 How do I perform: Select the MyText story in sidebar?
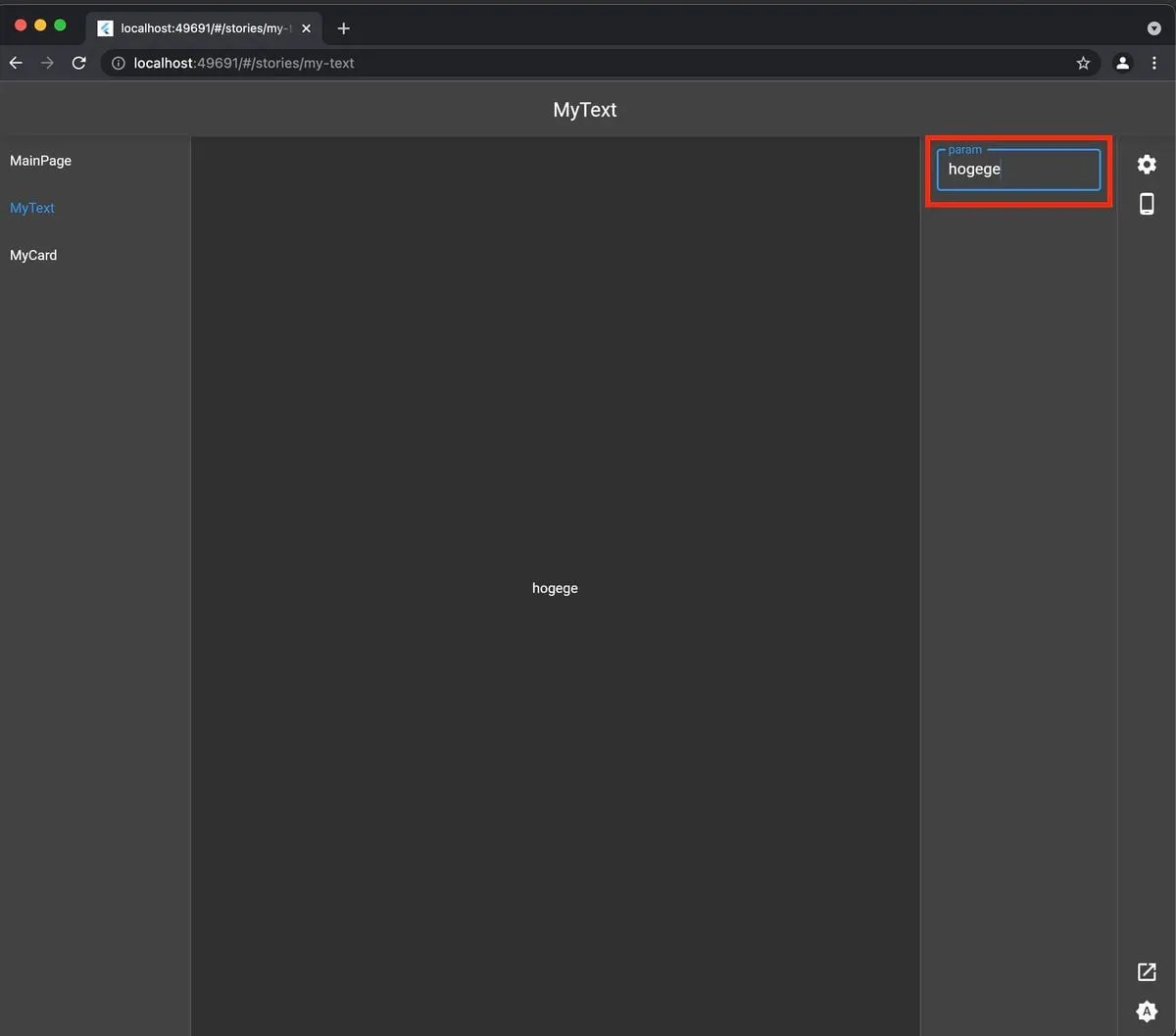32,208
